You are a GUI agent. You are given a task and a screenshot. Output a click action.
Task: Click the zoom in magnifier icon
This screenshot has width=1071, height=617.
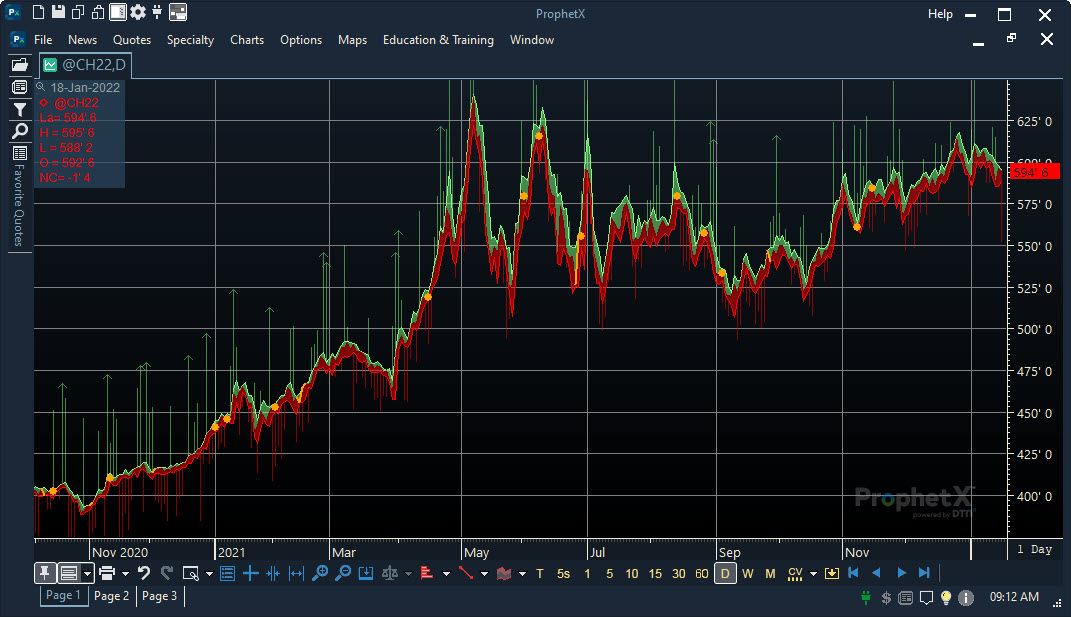320,573
